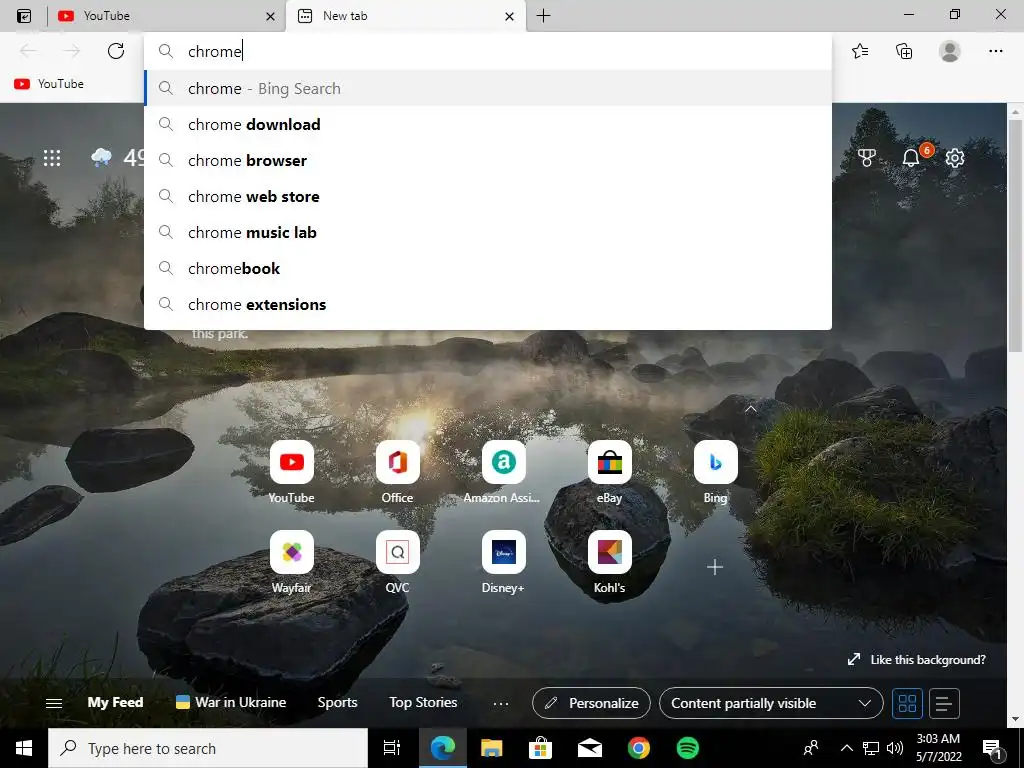Select the chrome extensions suggestion
The width and height of the screenshot is (1024, 768).
(x=488, y=304)
